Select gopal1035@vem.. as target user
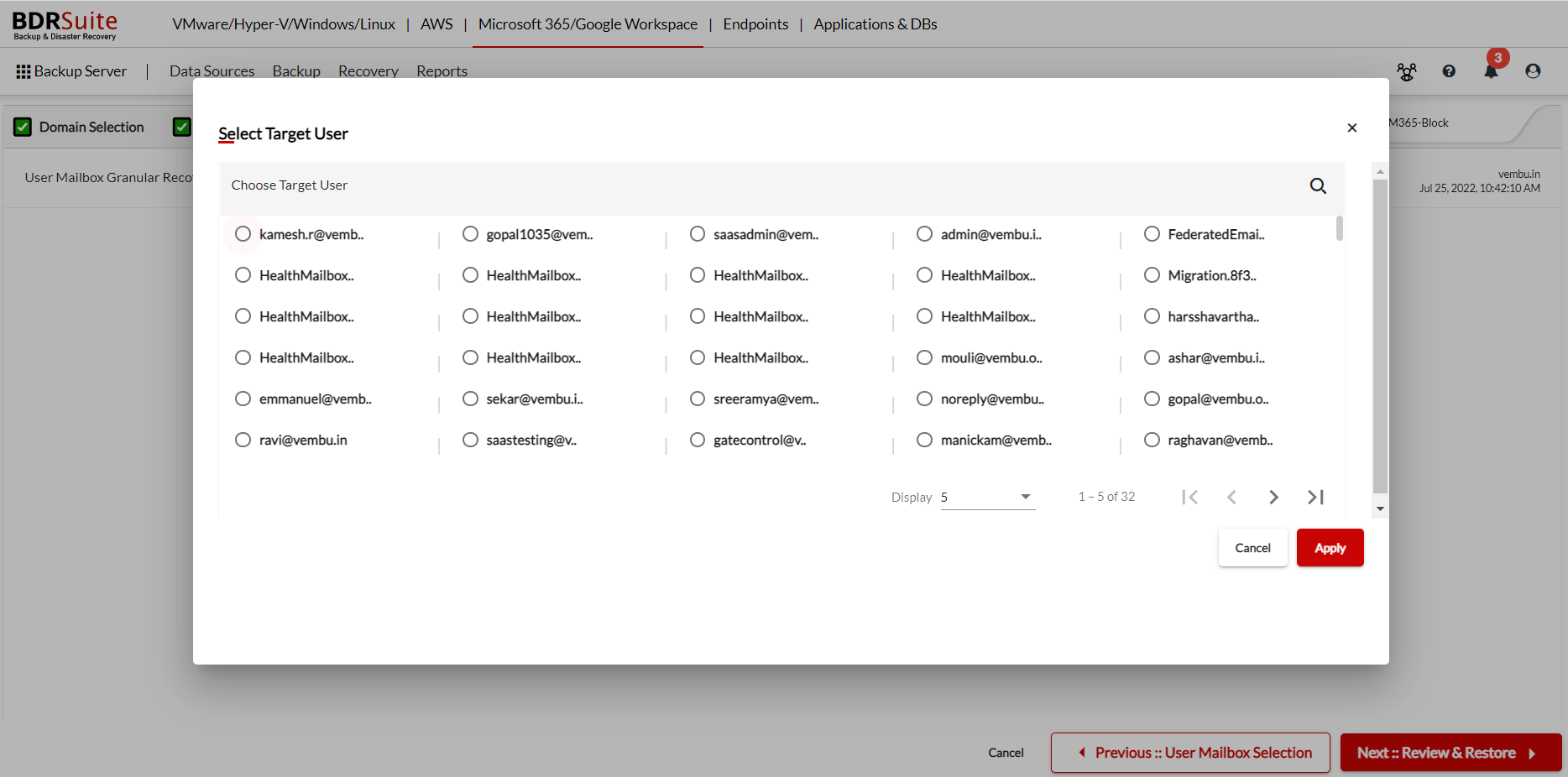 point(470,234)
